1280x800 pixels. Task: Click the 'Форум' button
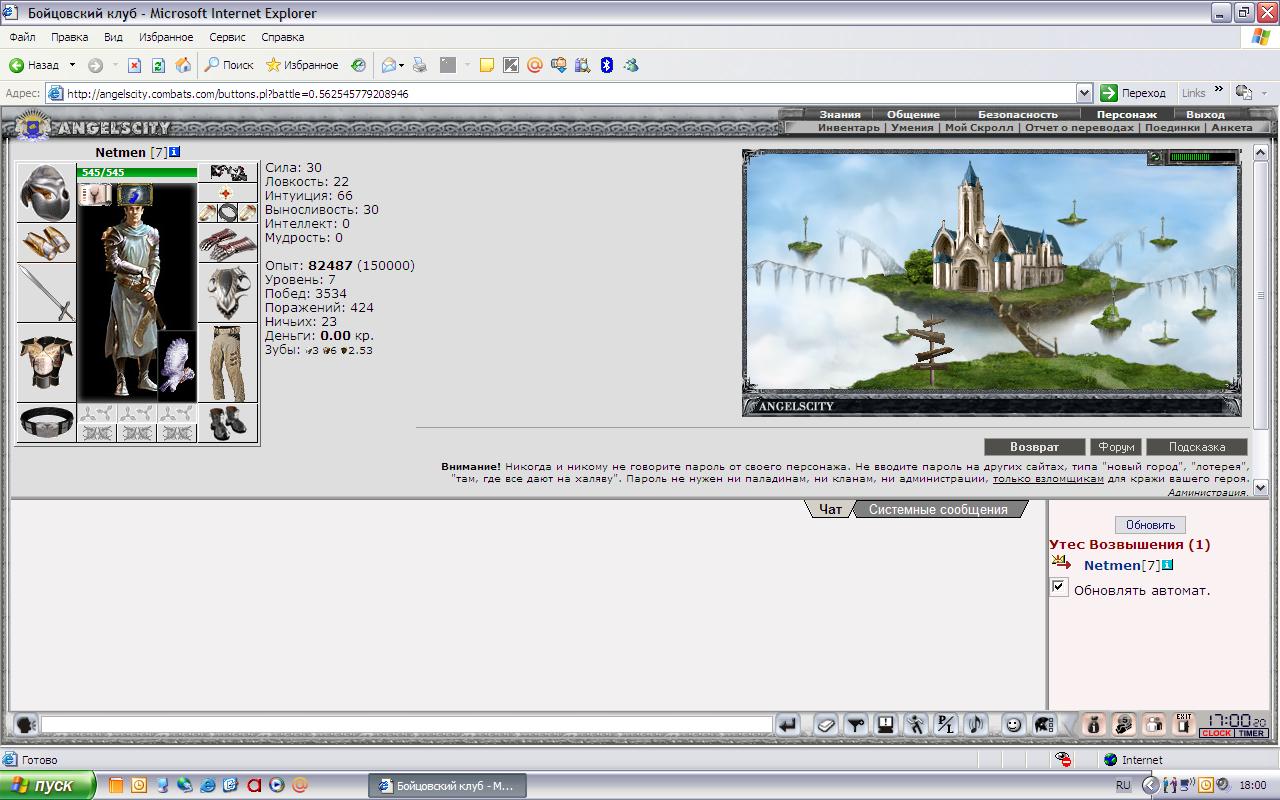tap(1116, 447)
